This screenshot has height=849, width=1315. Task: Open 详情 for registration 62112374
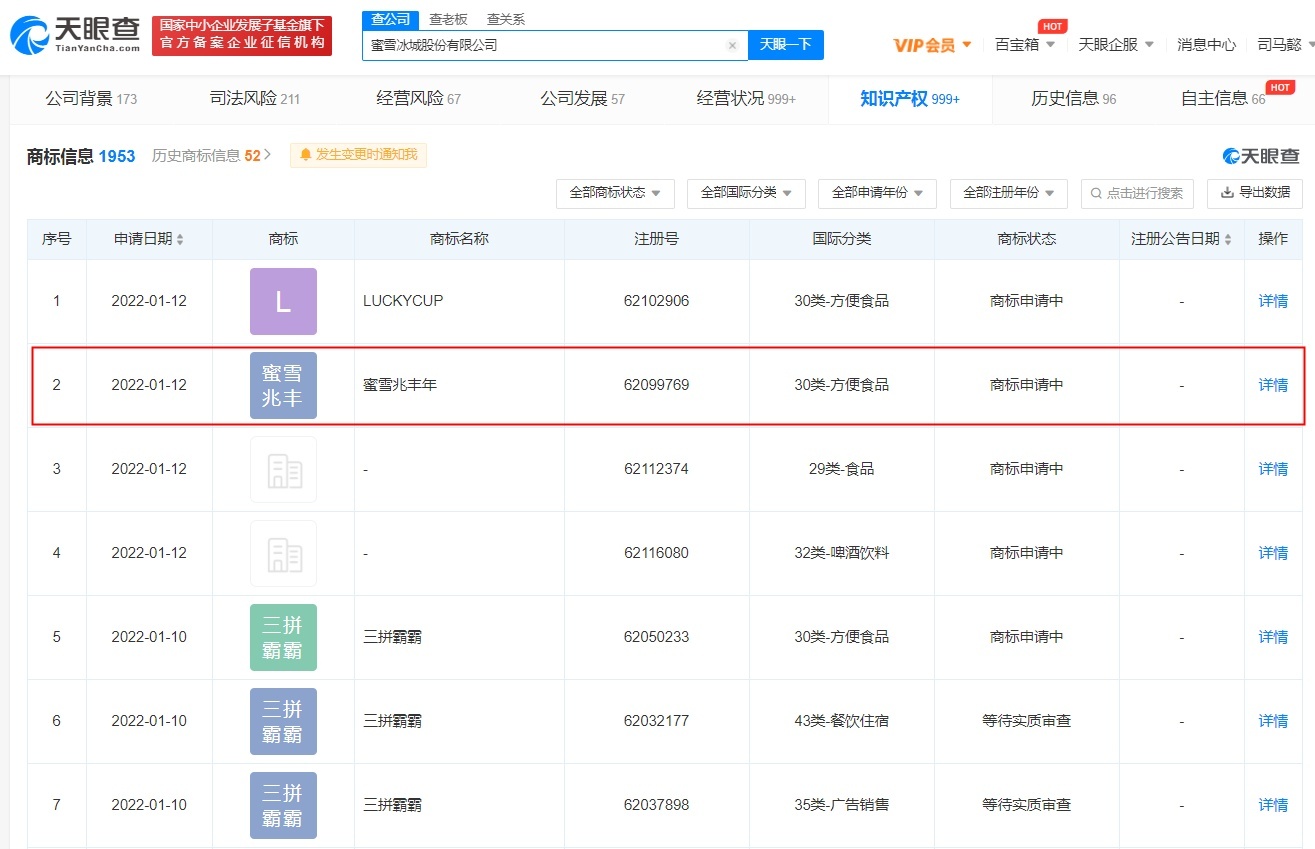point(1273,469)
